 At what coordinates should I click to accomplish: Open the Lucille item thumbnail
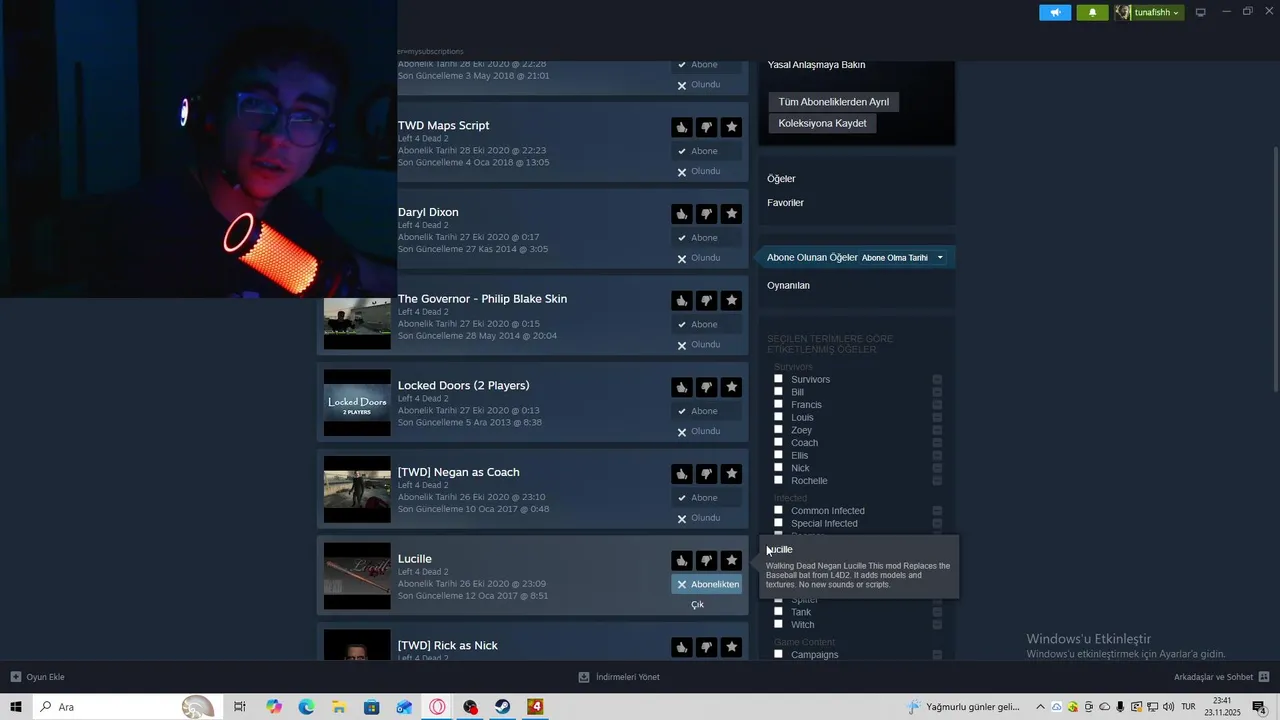point(357,576)
